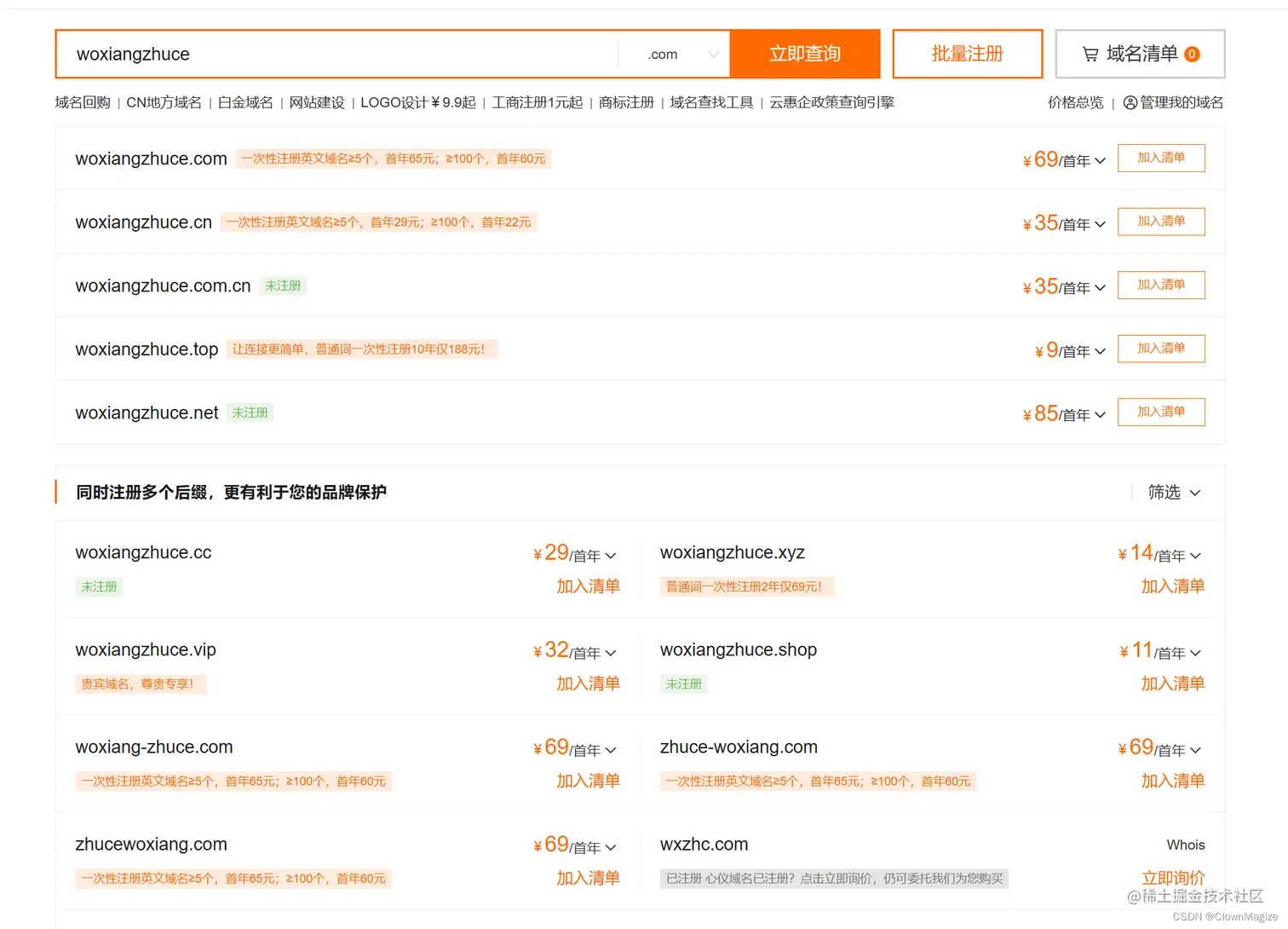1288x929 pixels.
Task: Open the 域名回购 menu link
Action: tap(83, 102)
